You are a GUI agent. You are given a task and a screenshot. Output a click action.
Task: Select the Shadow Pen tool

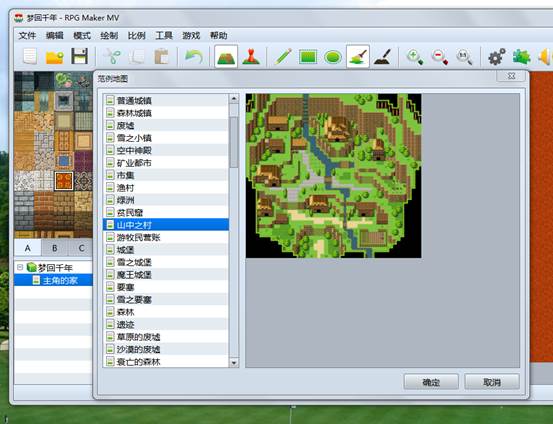tap(383, 56)
